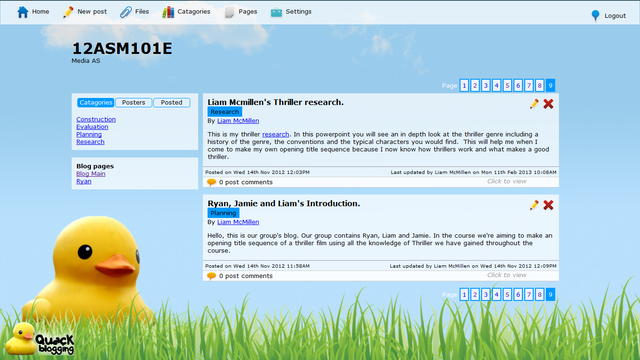Go to page 3 in bottom pagination

[486, 294]
